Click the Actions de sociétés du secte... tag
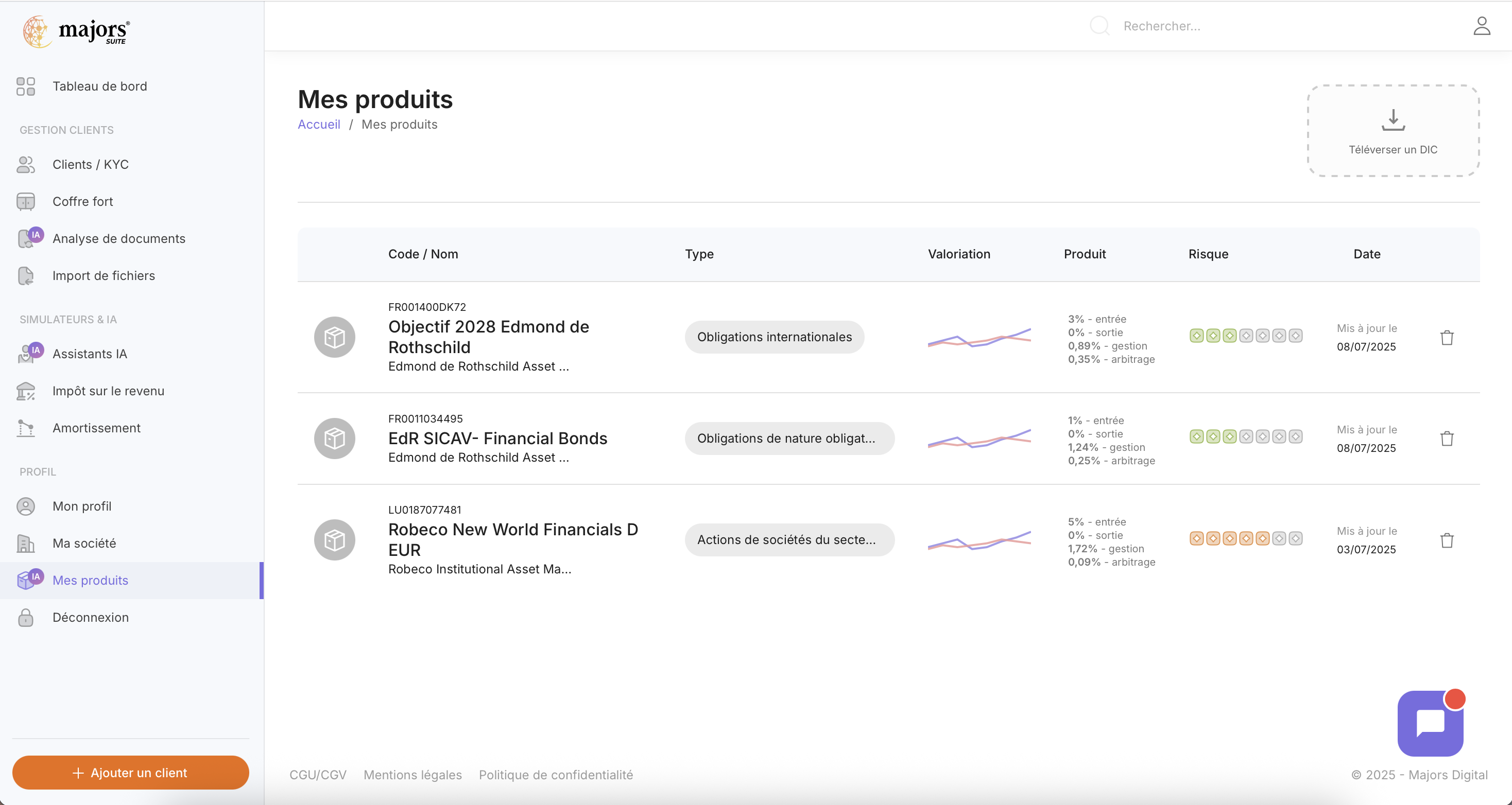Screen dimensions: 1512x805 pos(789,540)
